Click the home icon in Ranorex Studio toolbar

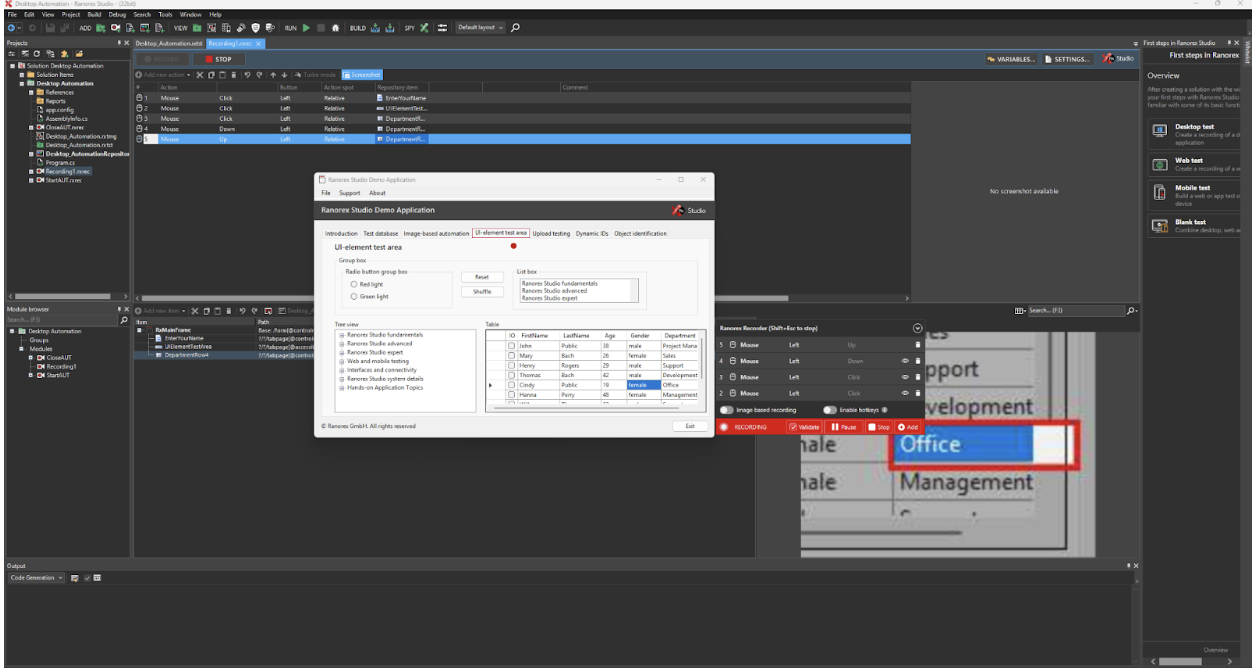(x=335, y=28)
